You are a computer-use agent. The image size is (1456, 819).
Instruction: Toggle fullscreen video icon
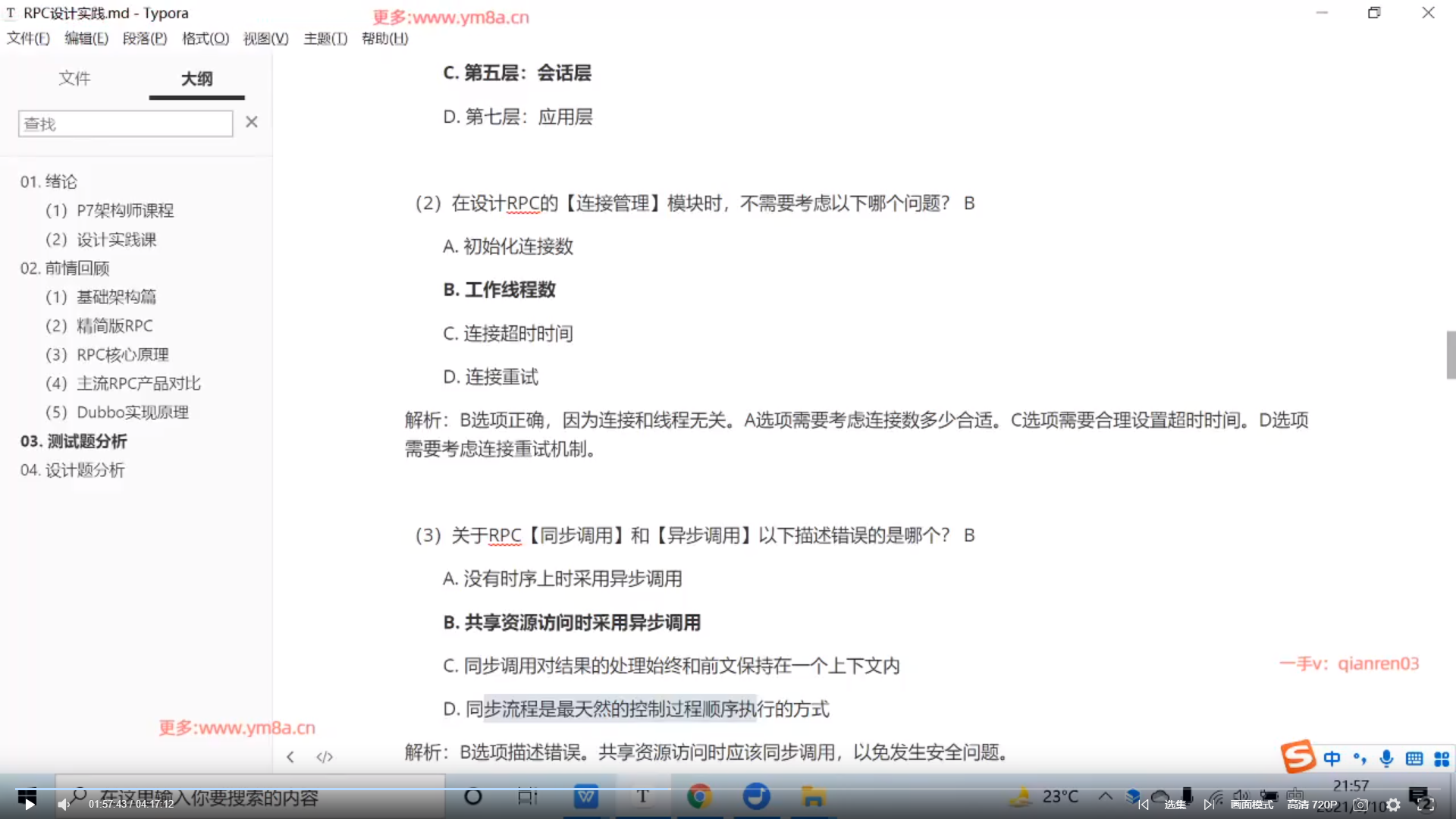[x=1425, y=805]
